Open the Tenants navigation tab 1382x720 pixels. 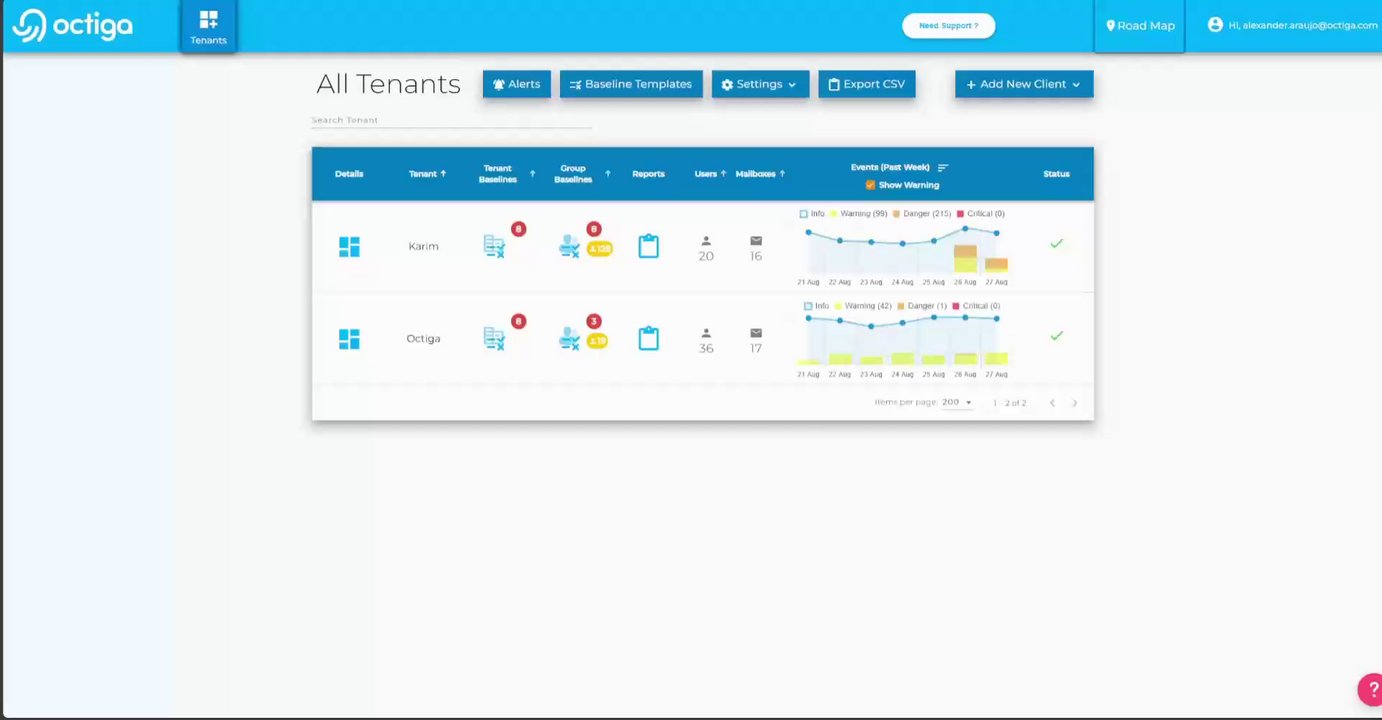(208, 27)
